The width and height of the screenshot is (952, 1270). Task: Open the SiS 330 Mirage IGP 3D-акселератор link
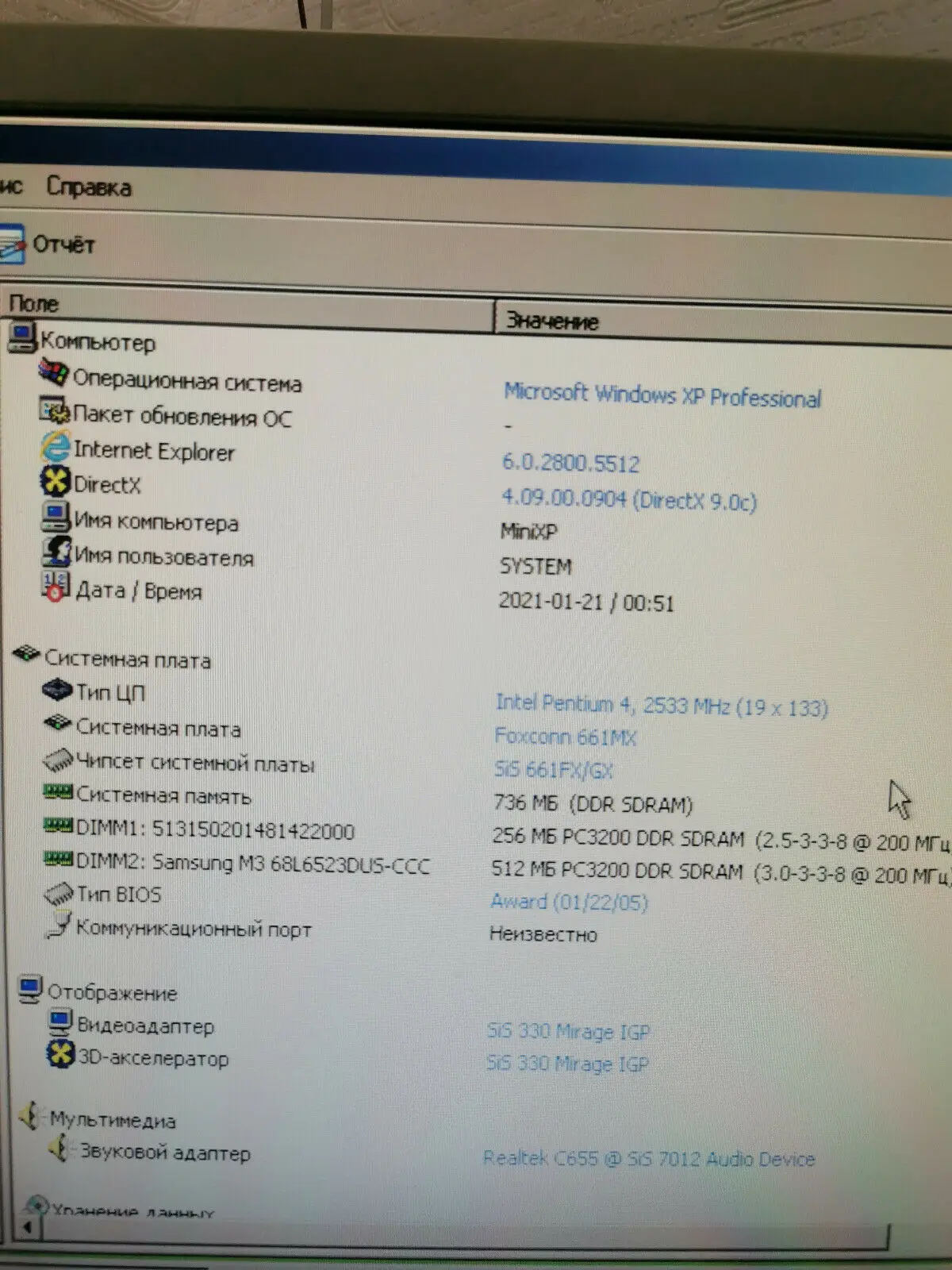[567, 1064]
